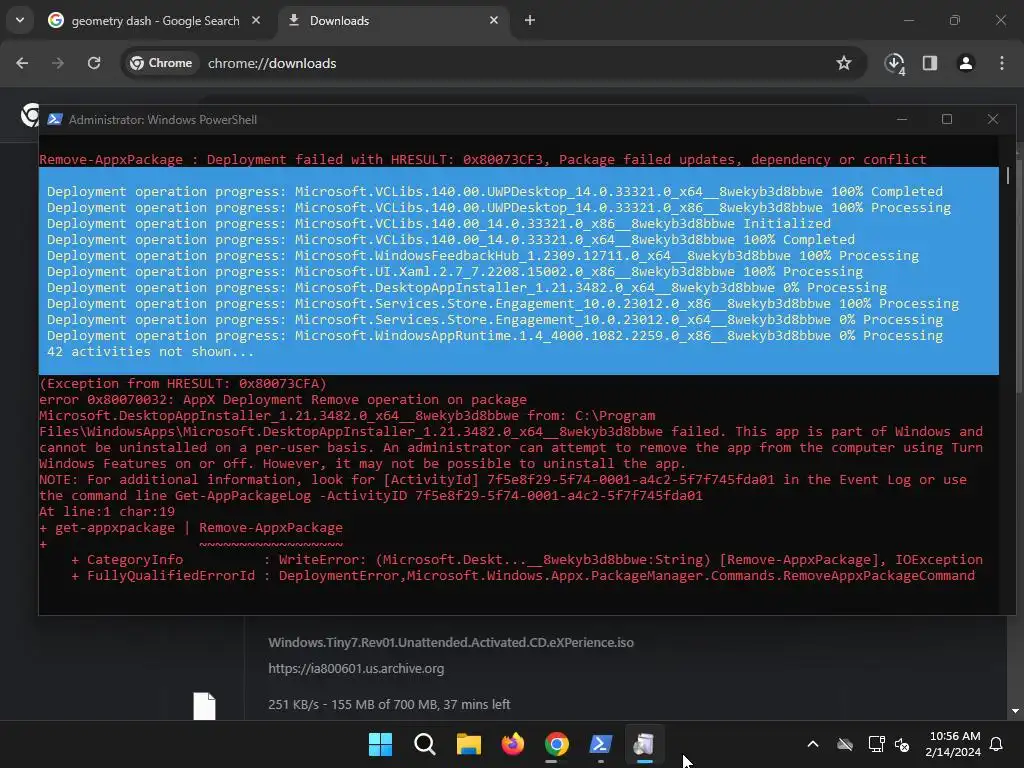Open the ia800601.us.archive.org source link
This screenshot has width=1024, height=768.
356,669
